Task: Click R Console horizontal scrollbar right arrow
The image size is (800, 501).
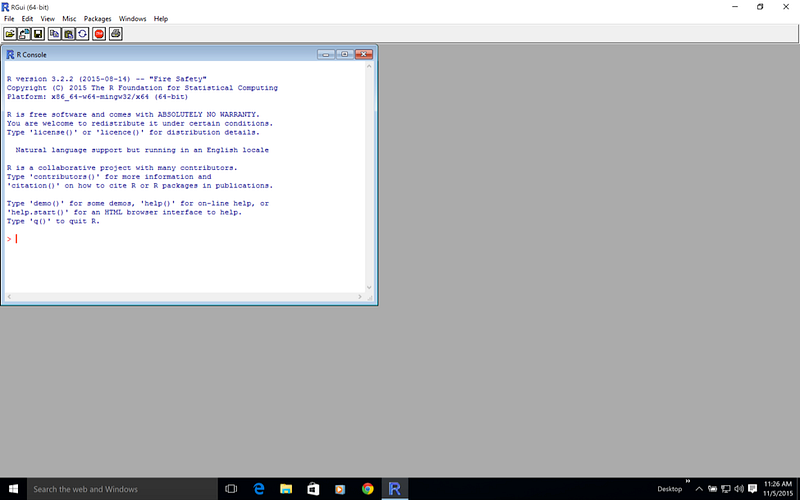Action: [x=360, y=296]
